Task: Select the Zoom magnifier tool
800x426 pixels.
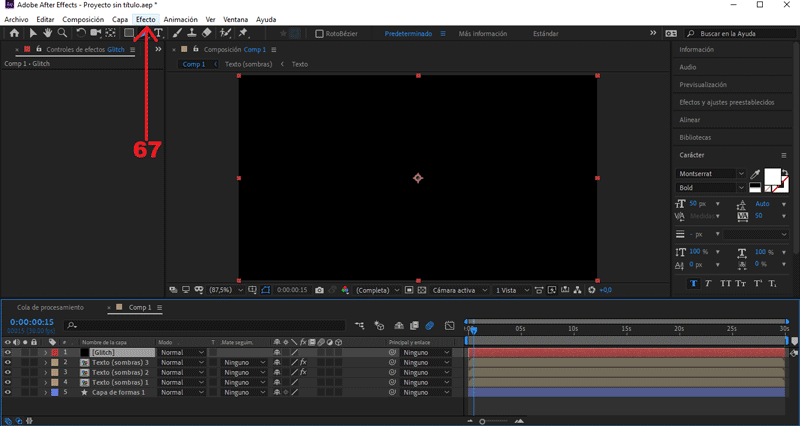Action: 62,33
